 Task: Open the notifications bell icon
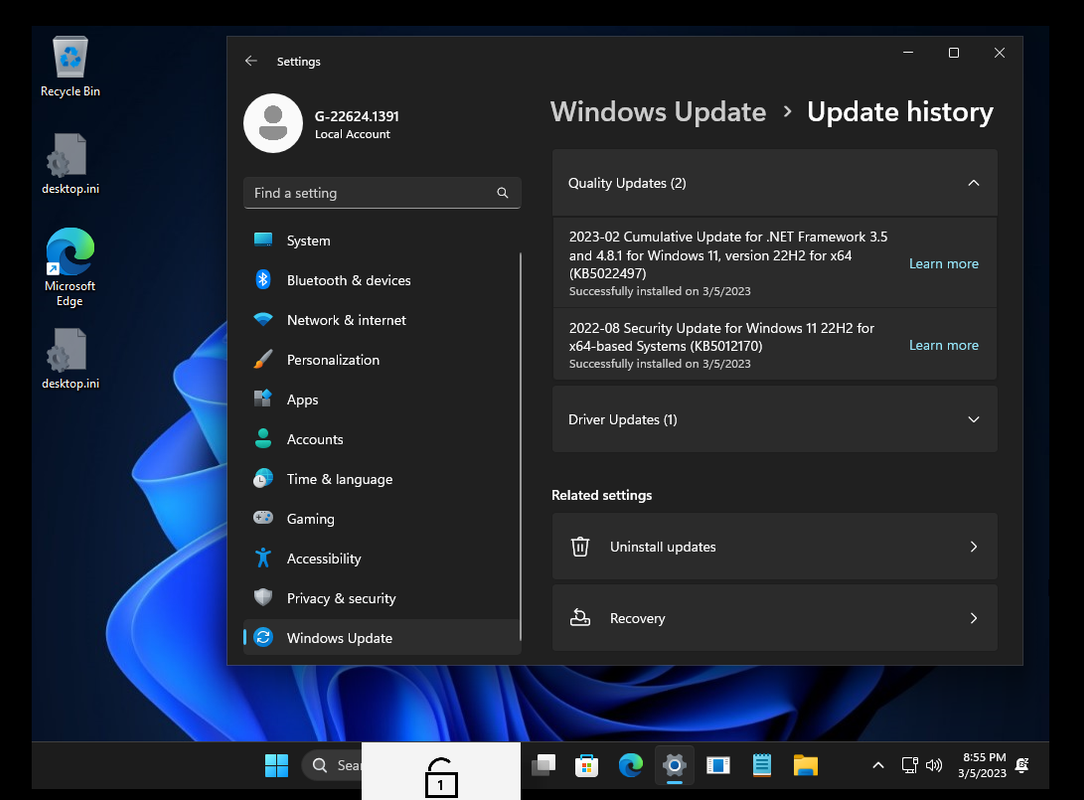coord(1022,765)
